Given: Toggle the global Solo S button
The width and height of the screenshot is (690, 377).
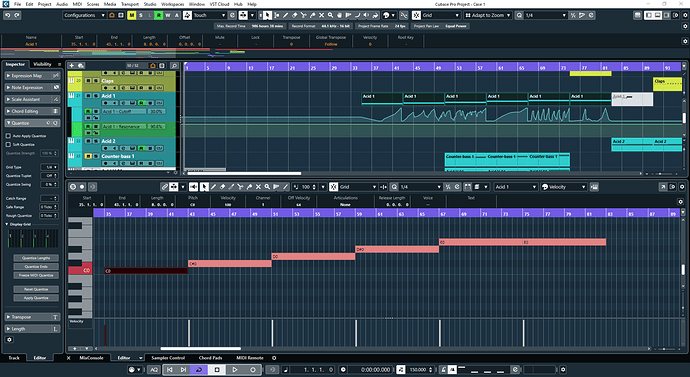Looking at the screenshot, I should tap(140, 15).
